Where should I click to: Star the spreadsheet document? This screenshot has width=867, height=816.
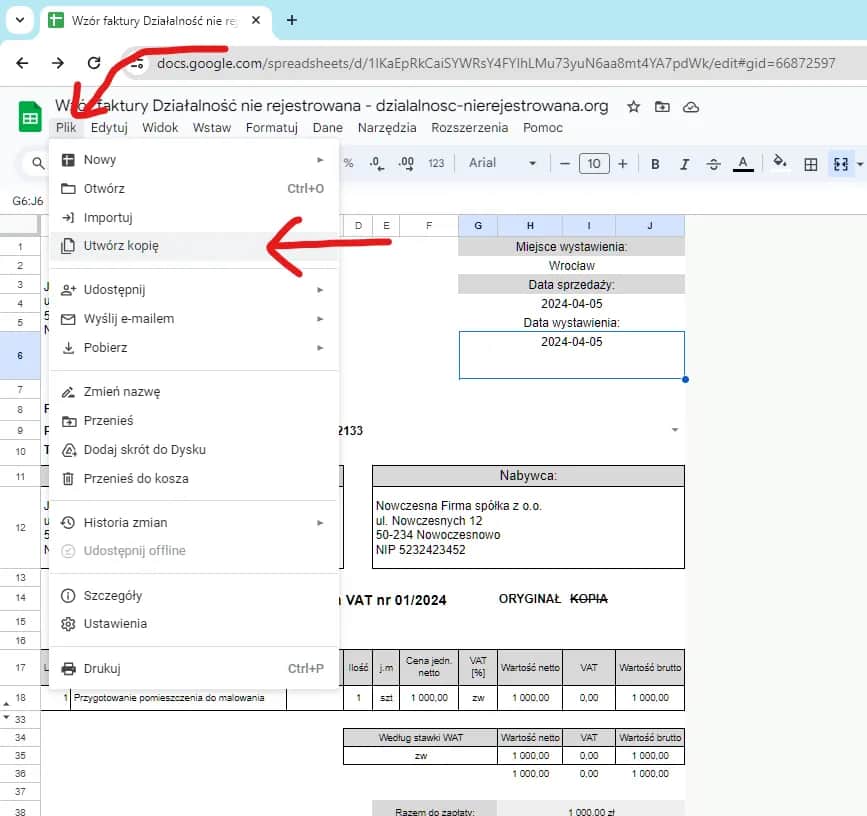coord(632,107)
